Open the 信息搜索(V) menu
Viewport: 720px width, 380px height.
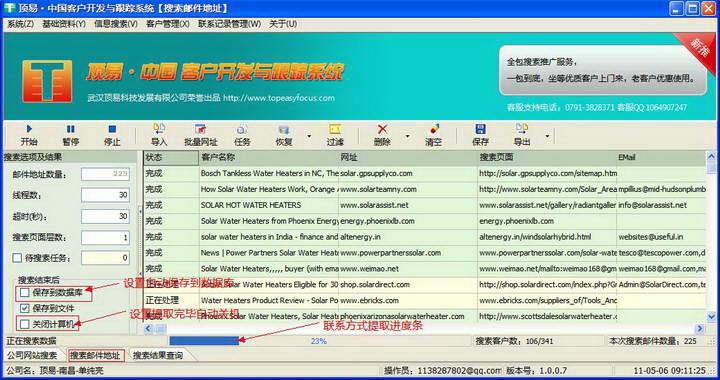116,24
